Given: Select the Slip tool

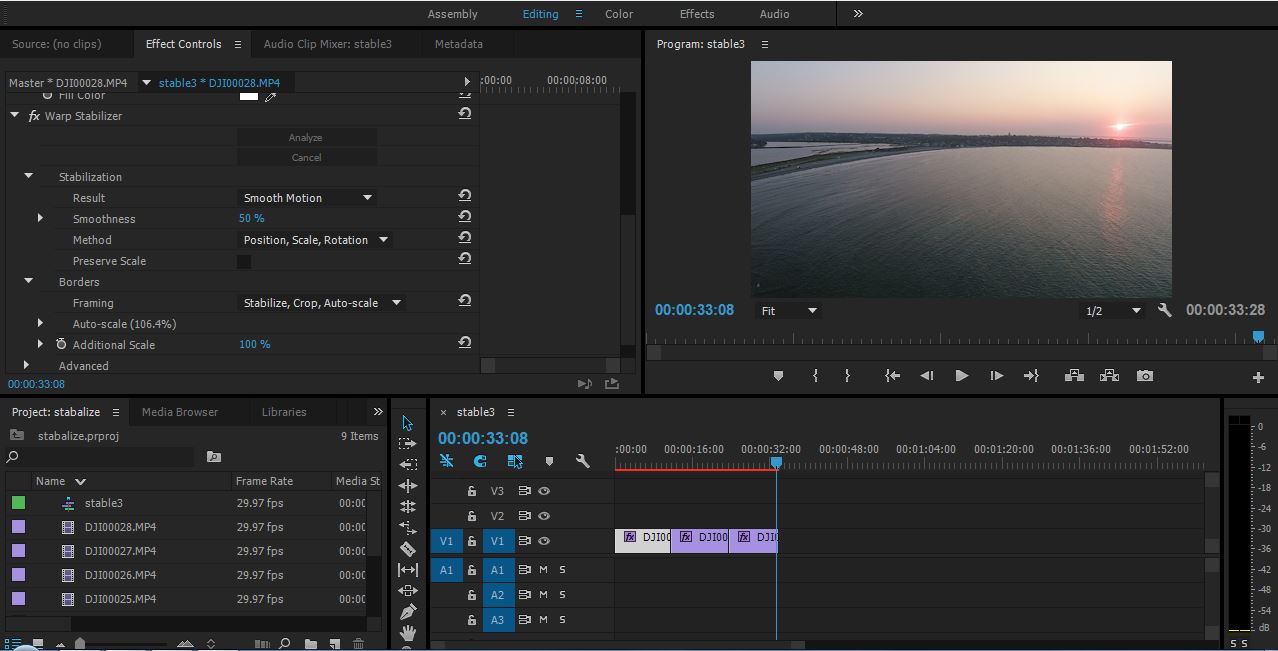Looking at the screenshot, I should click(407, 570).
